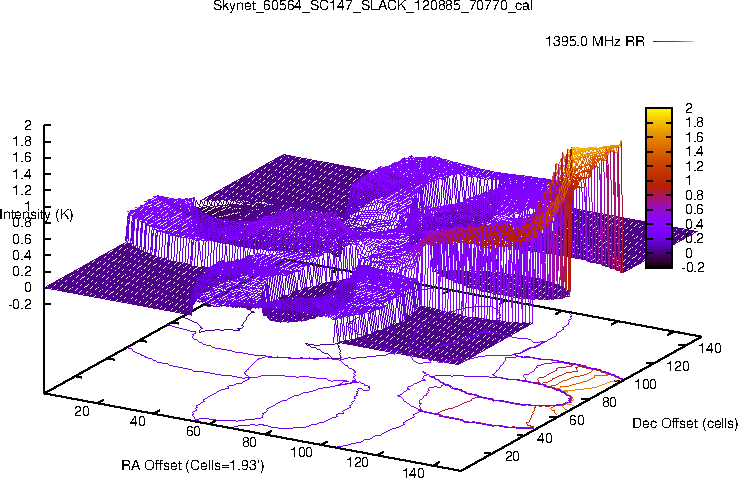The width and height of the screenshot is (738, 478).
Task: Click the RA axis tick label 140
Action: pyautogui.click(x=413, y=472)
